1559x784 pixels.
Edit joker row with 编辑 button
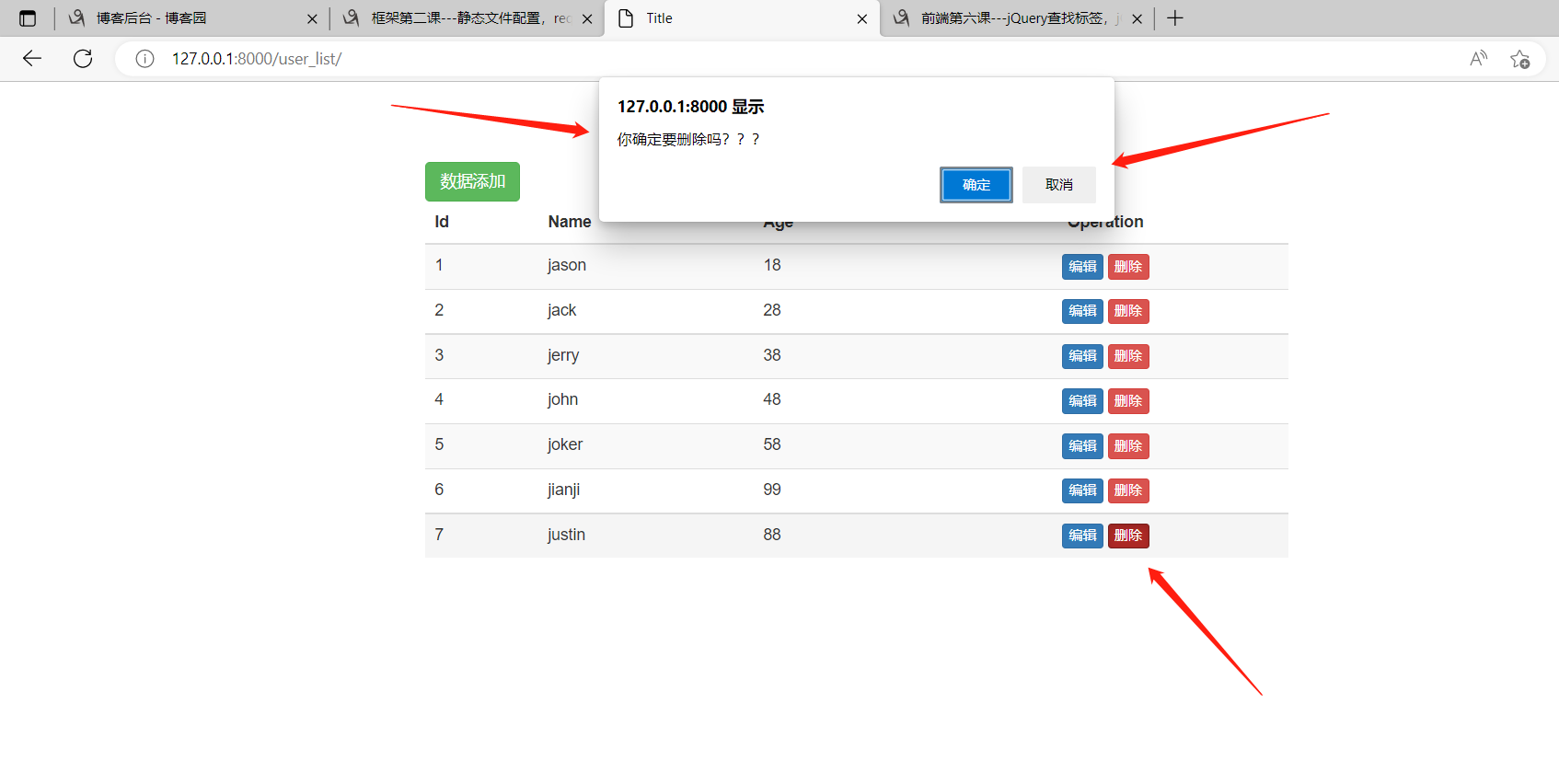(x=1082, y=446)
